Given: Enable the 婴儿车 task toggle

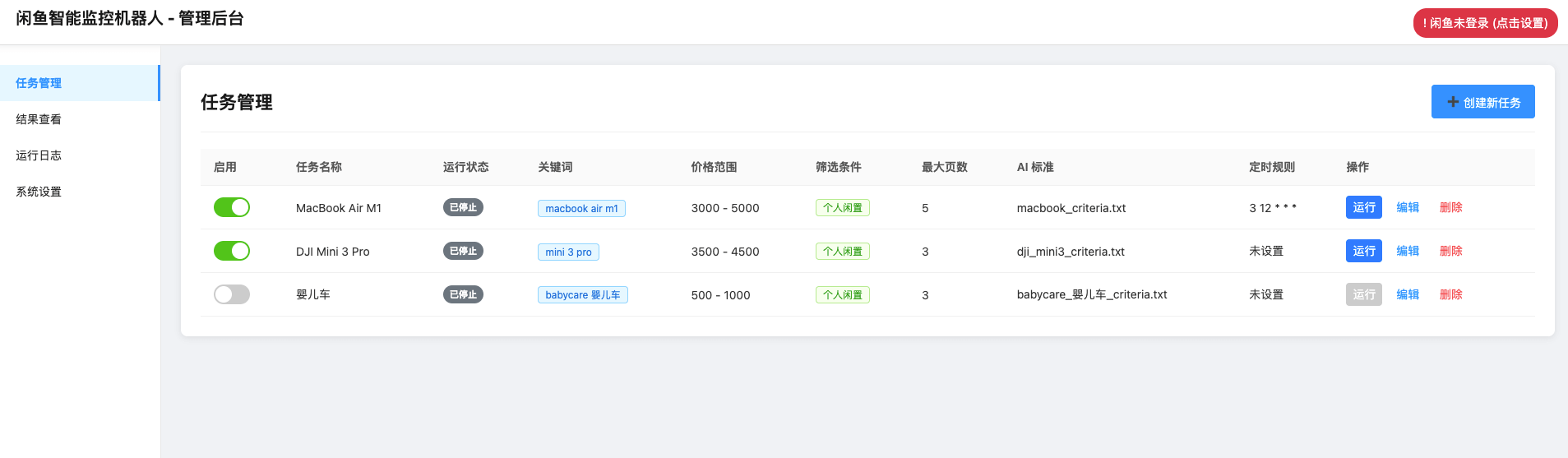Looking at the screenshot, I should [x=231, y=294].
